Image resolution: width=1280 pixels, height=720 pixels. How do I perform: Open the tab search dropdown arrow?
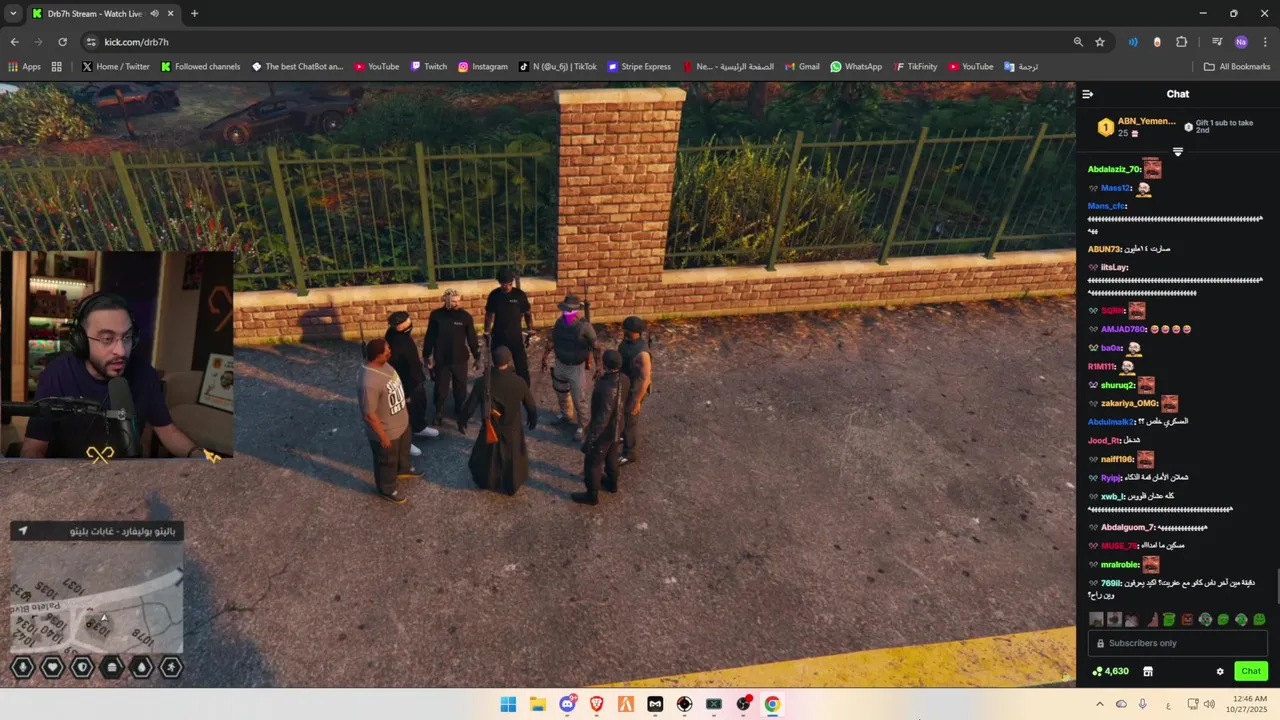(x=13, y=14)
